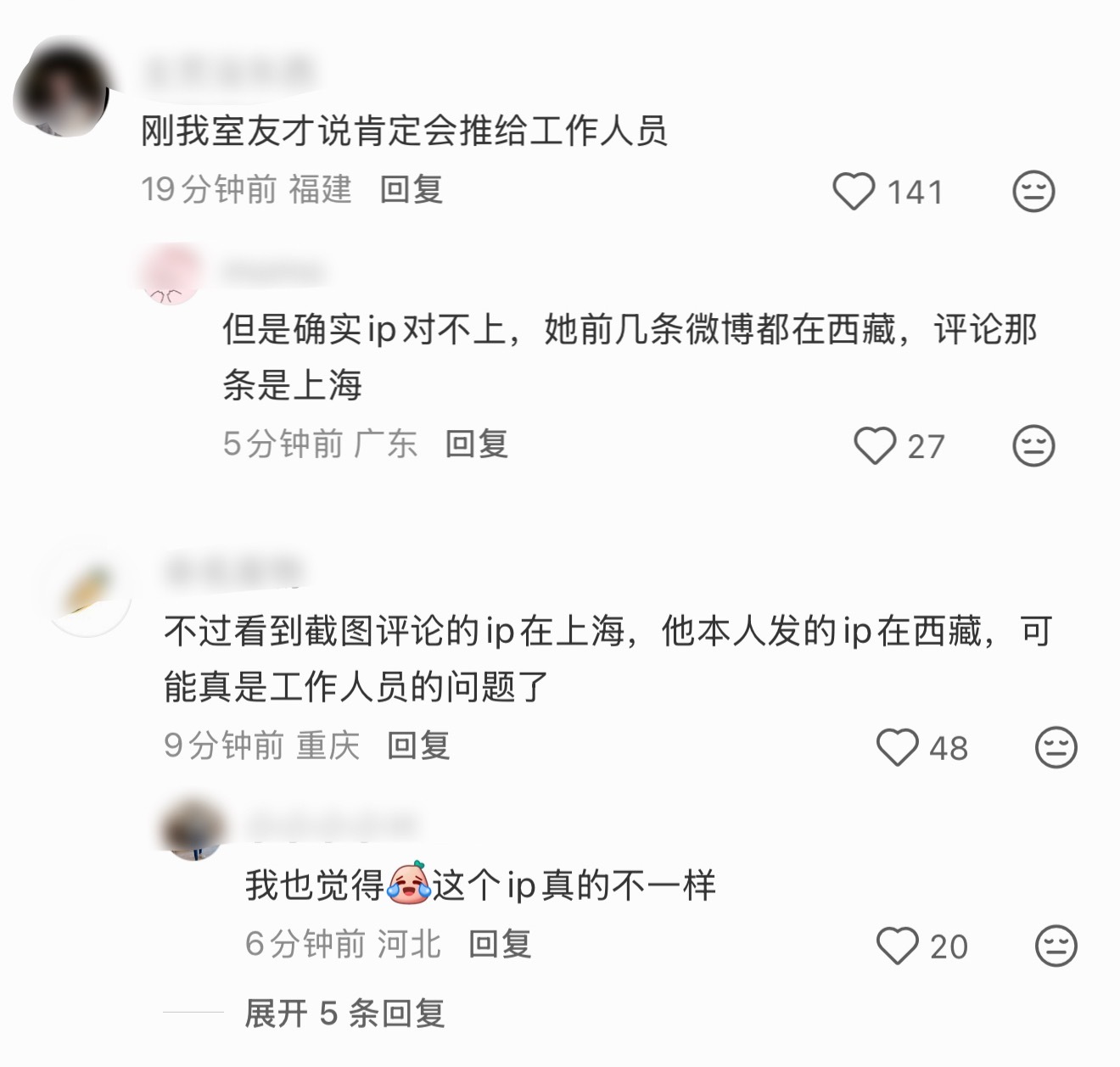
Task: Like the comment with 141 likes
Action: pos(854,192)
